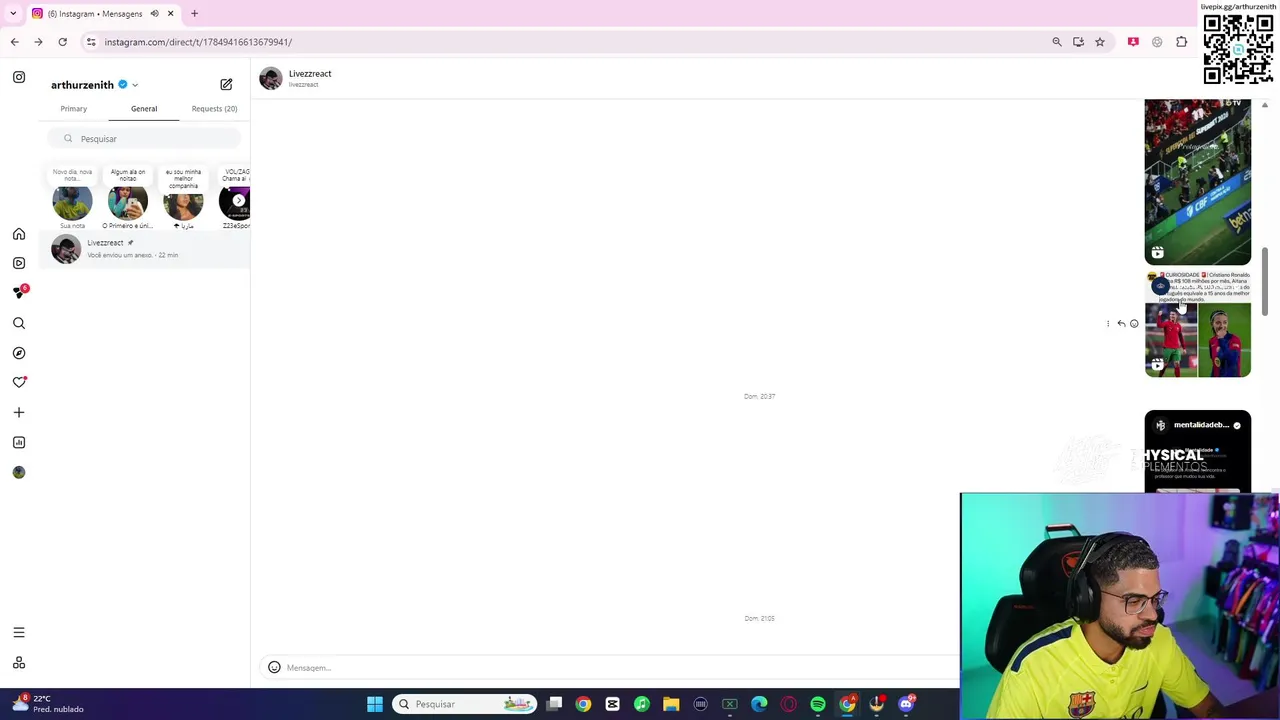Expand arthurzenith account switcher

pos(135,85)
